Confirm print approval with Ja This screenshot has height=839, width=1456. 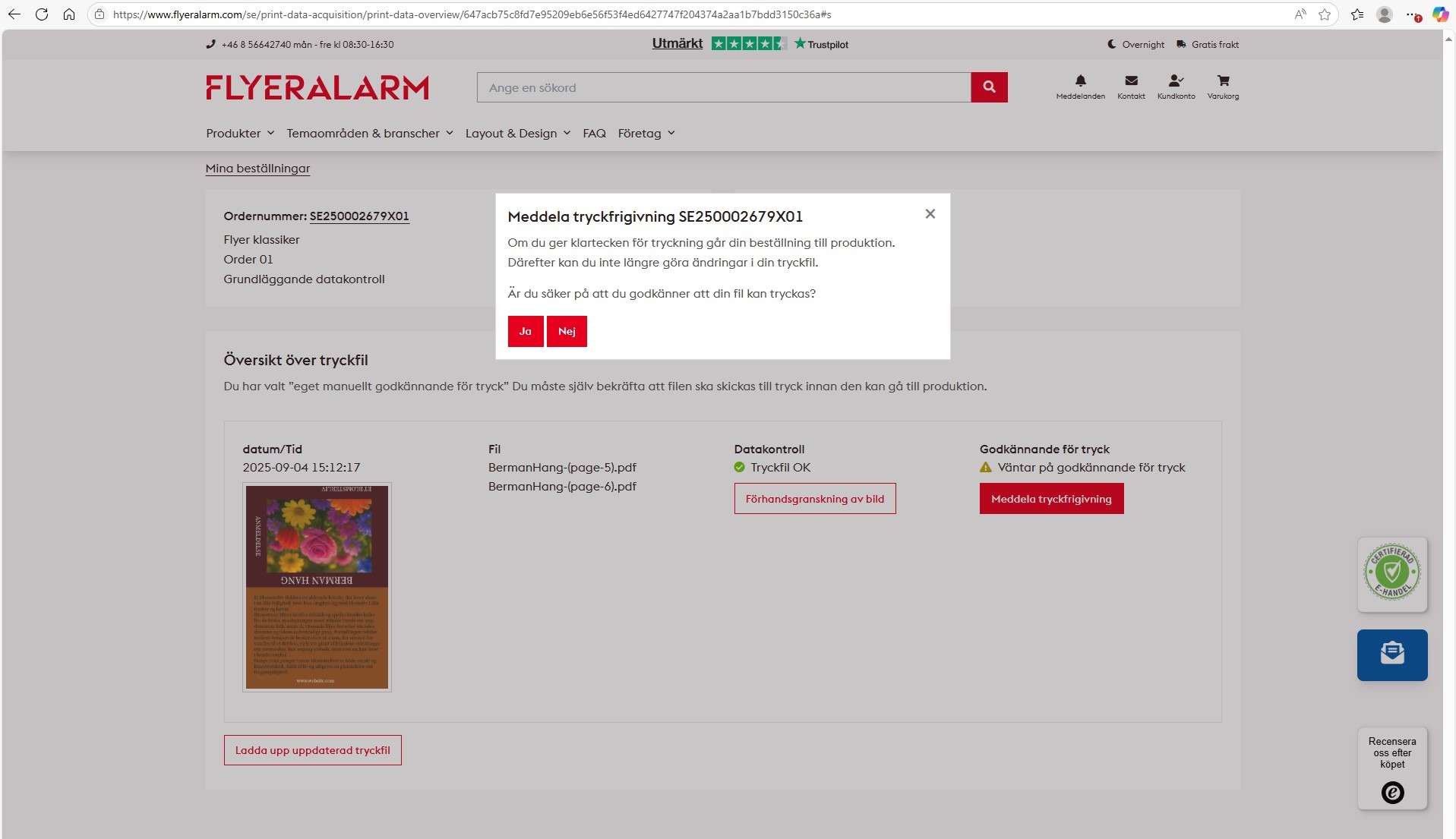tap(525, 332)
